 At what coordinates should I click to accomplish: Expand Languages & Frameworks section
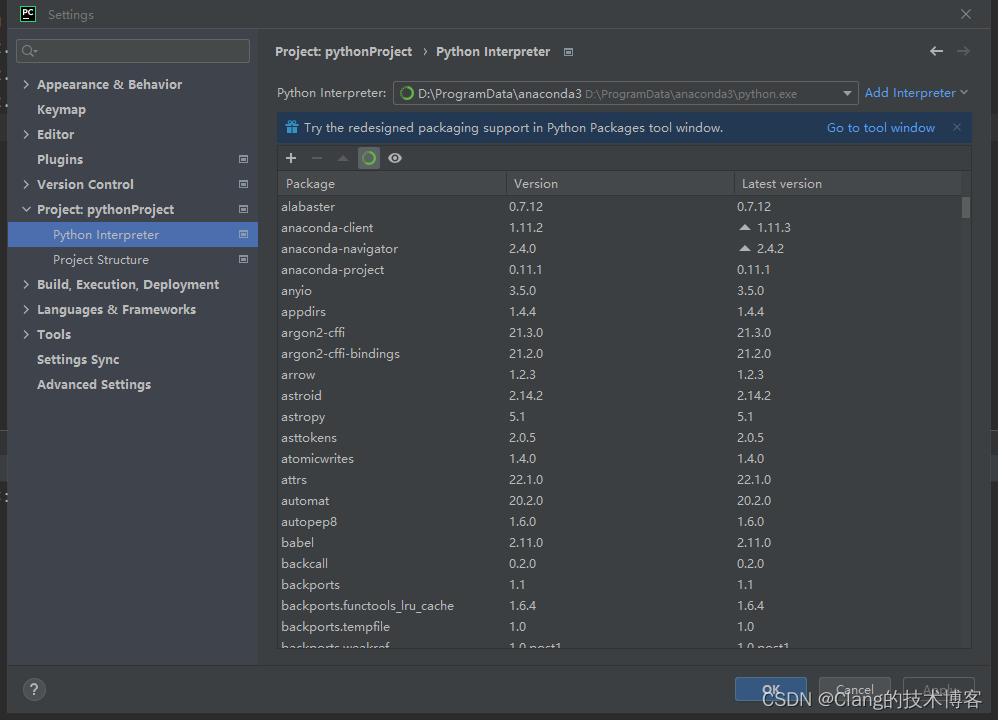26,309
